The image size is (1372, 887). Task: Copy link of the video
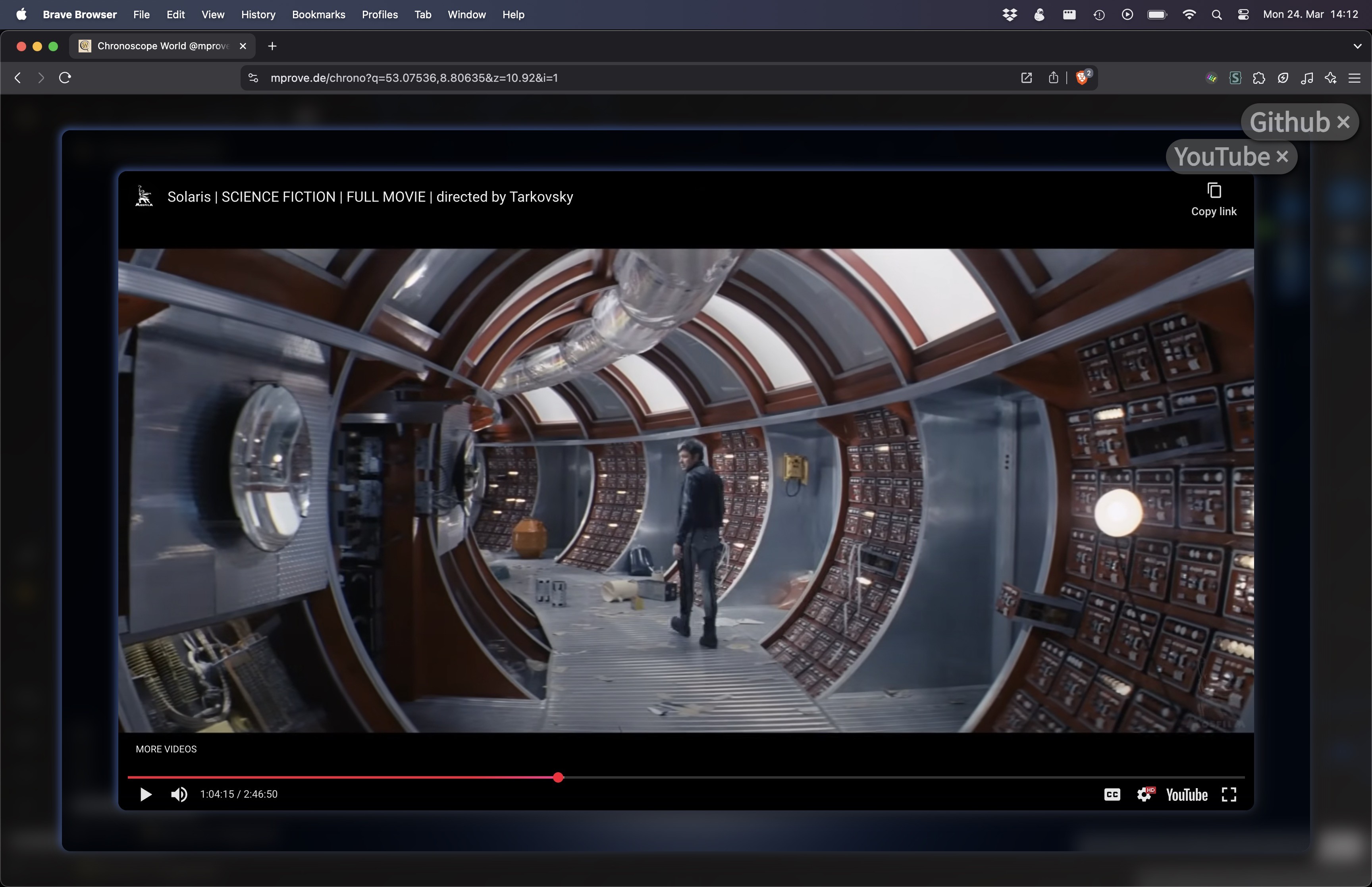coord(1214,200)
